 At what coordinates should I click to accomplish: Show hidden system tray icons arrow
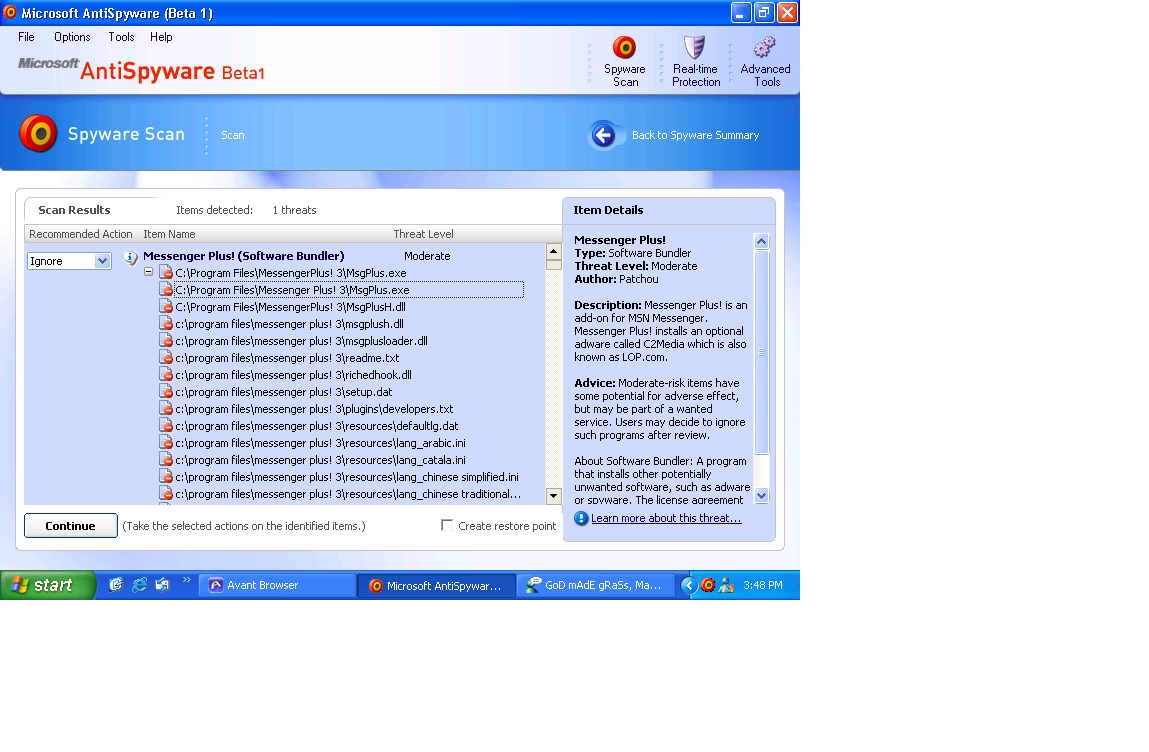click(x=688, y=585)
